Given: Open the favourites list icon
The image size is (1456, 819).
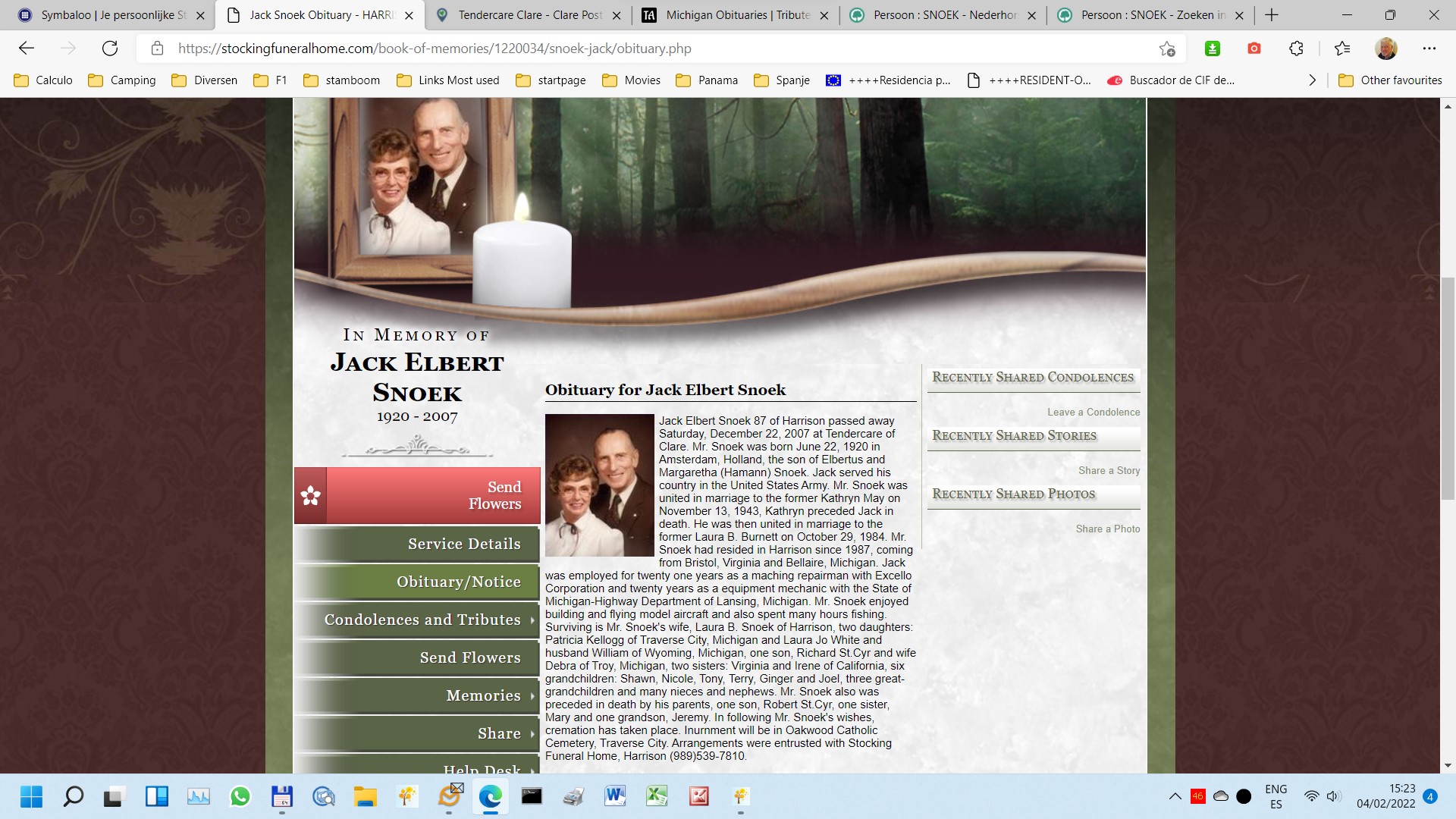Looking at the screenshot, I should (1342, 49).
